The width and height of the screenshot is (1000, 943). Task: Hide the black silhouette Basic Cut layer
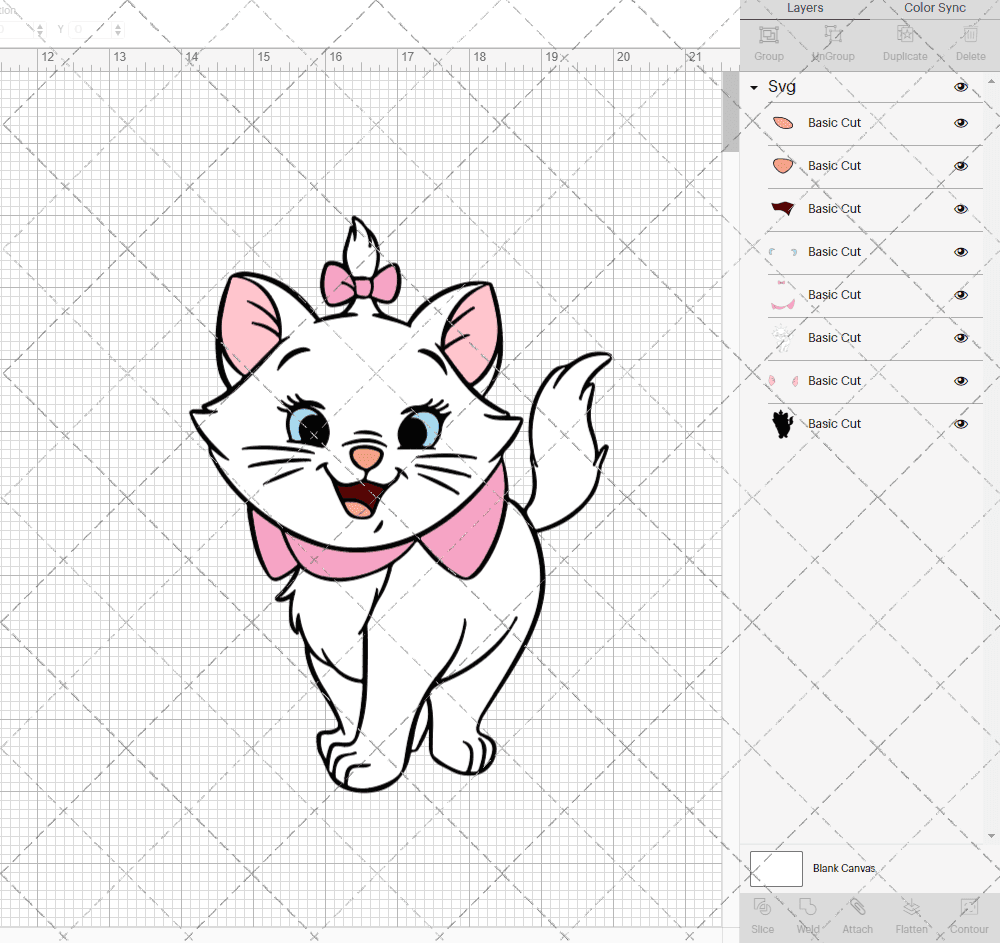click(960, 424)
